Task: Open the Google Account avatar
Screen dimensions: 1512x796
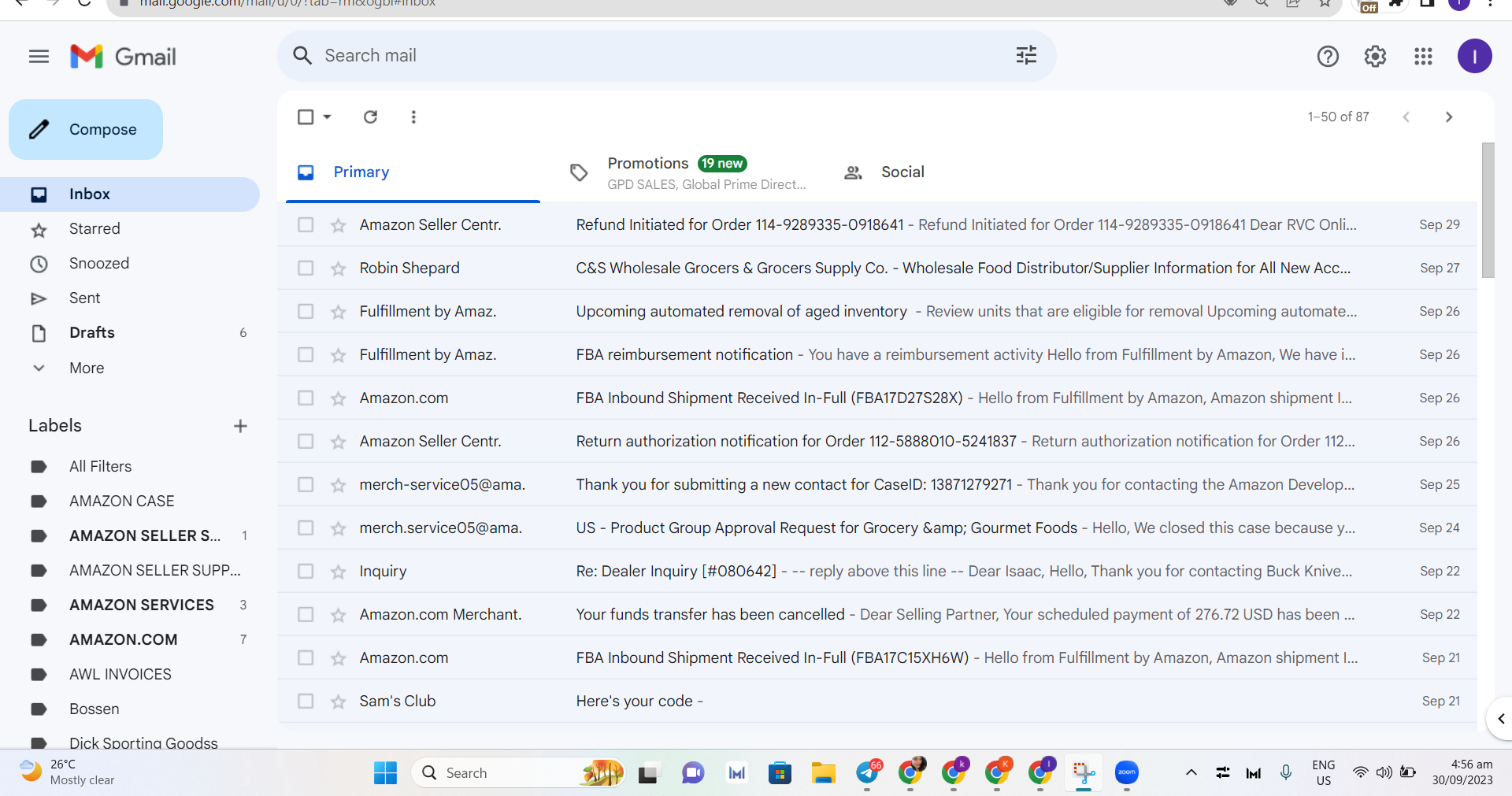Action: 1474,57
